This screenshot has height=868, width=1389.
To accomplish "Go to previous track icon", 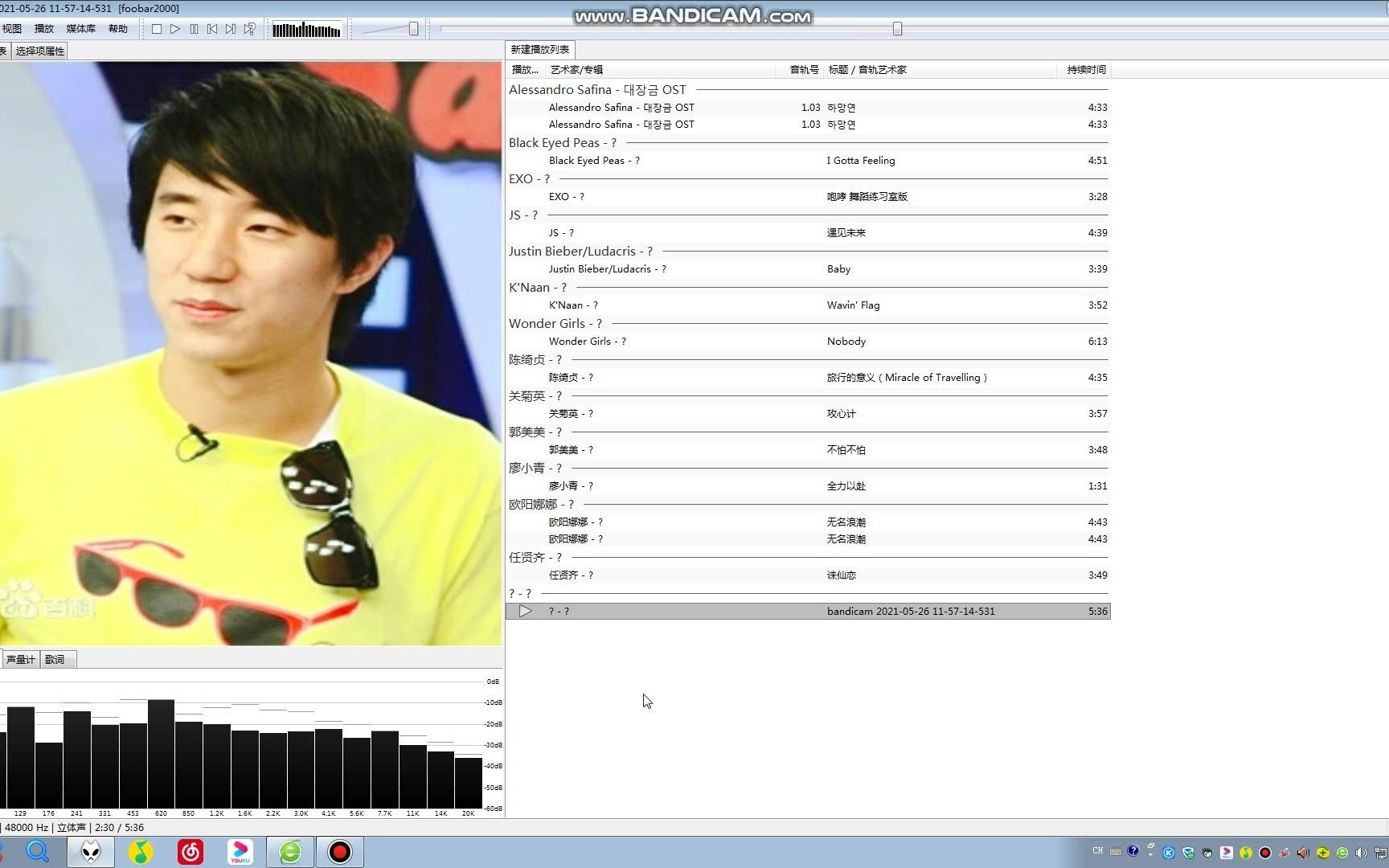I will click(212, 29).
